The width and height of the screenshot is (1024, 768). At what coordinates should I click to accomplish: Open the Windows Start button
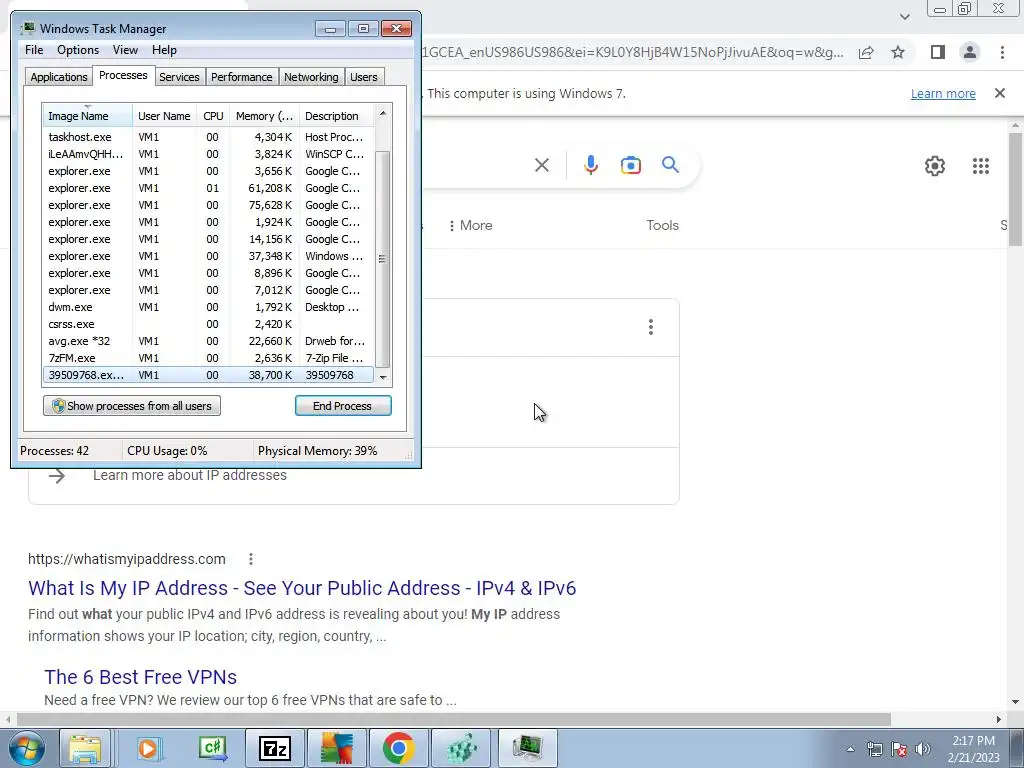point(26,748)
